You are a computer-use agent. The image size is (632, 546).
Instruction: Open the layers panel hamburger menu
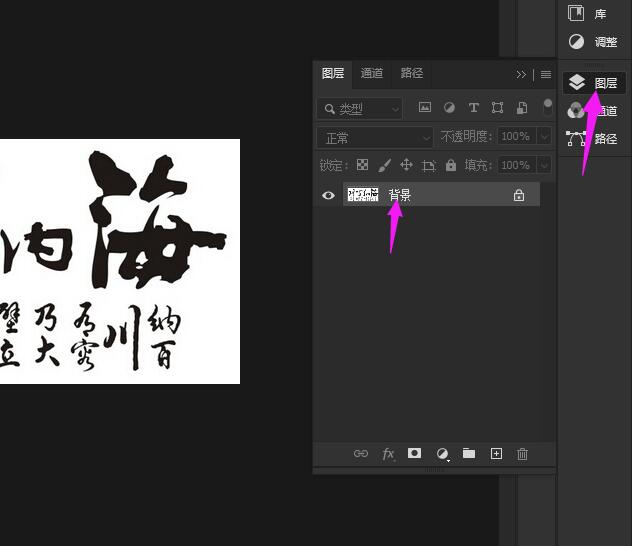(546, 75)
